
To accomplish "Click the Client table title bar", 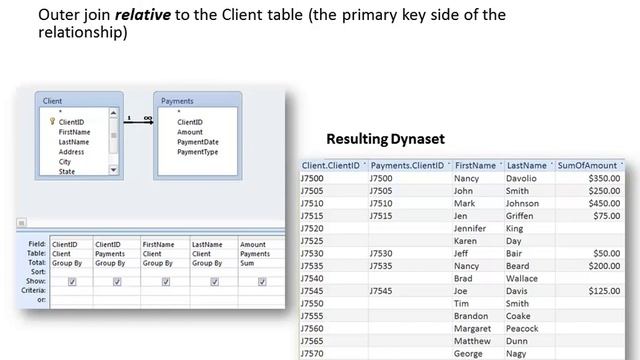I will click(79, 100).
